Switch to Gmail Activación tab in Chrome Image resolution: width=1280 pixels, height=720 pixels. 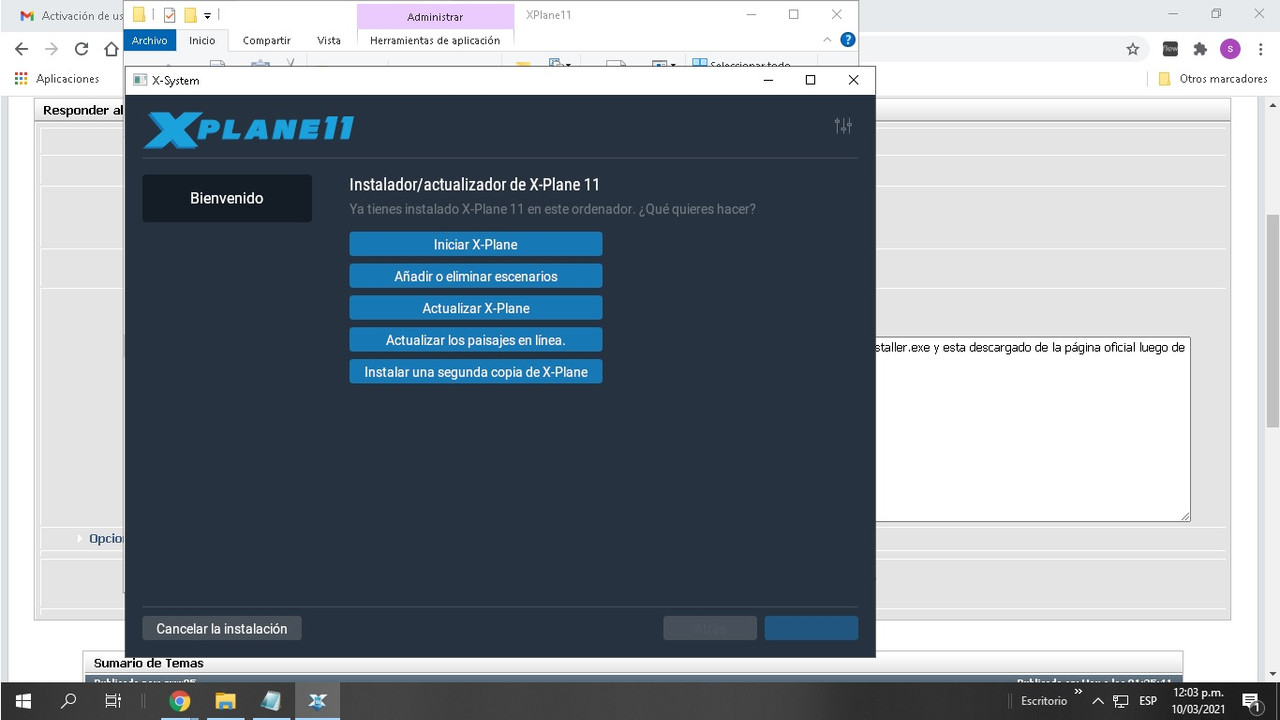click(x=70, y=16)
